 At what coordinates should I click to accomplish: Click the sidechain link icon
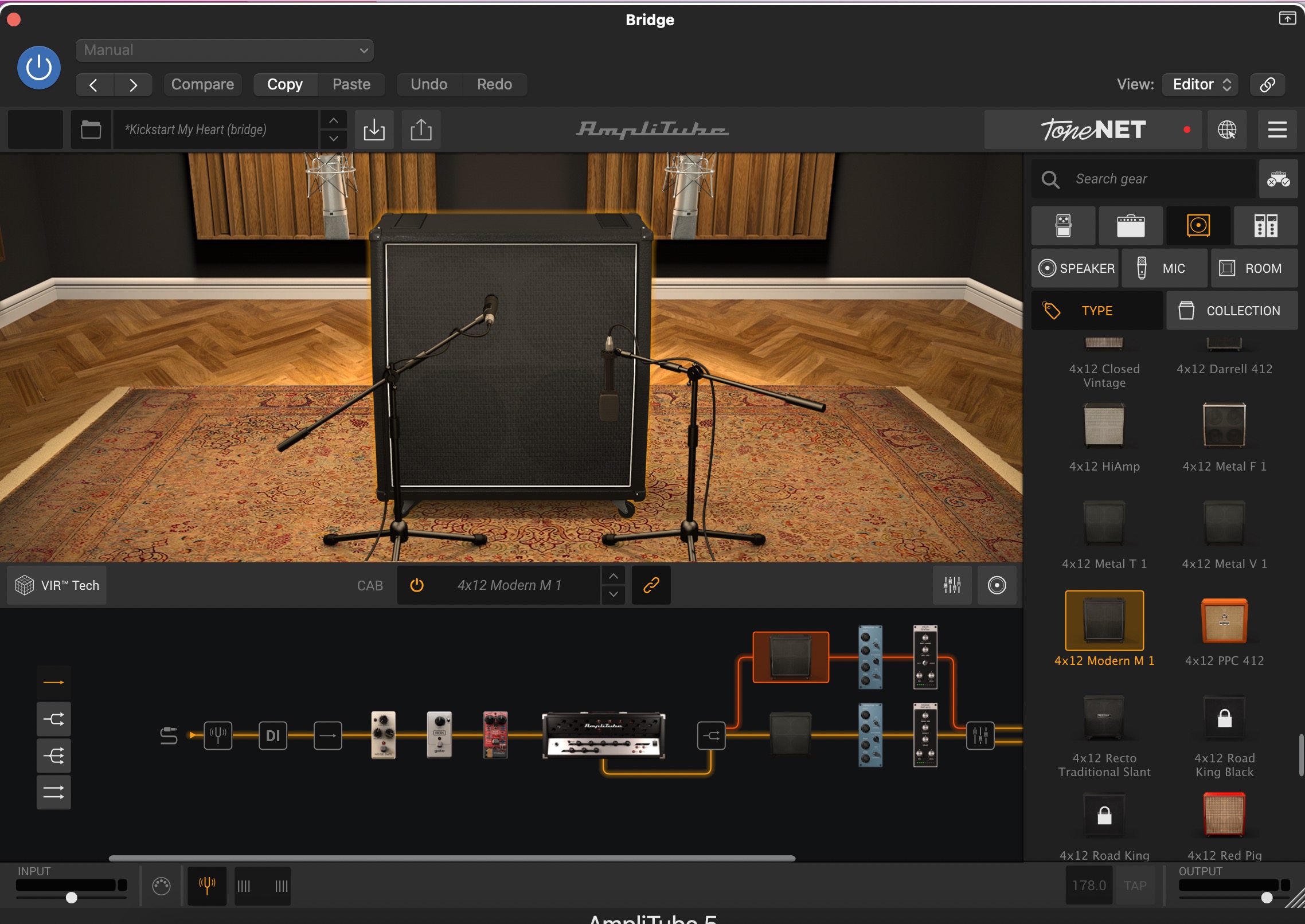click(1267, 84)
